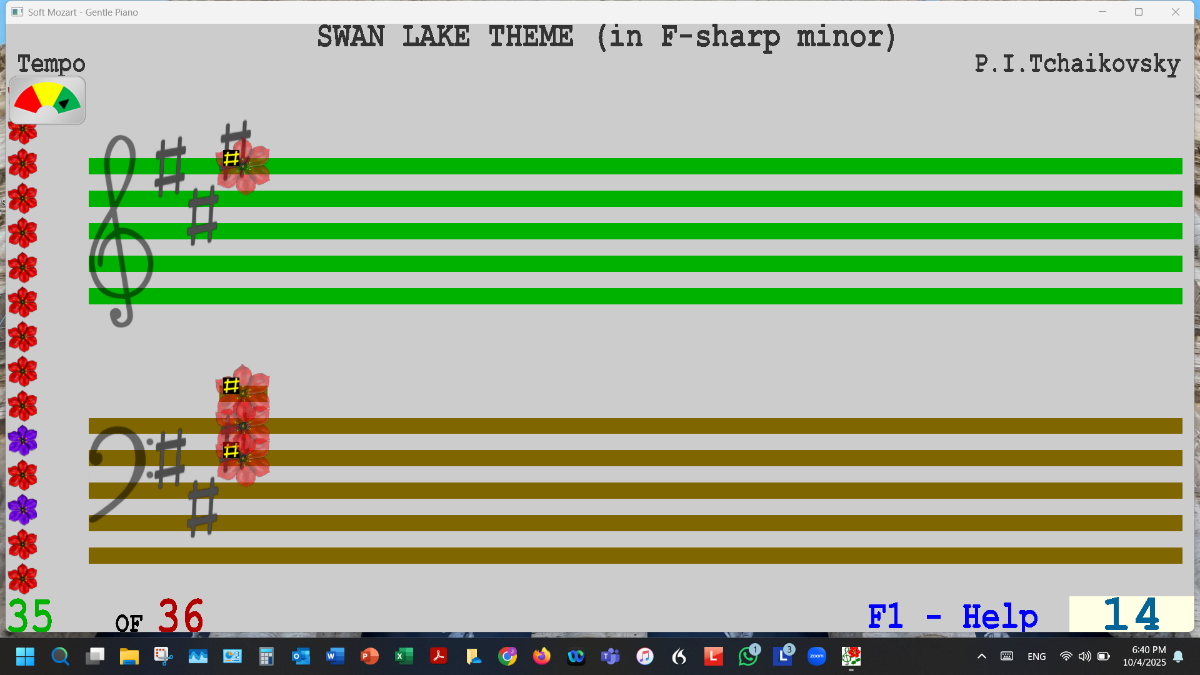The image size is (1200, 675).
Task: Launch Excel from the taskbar
Action: pos(404,656)
